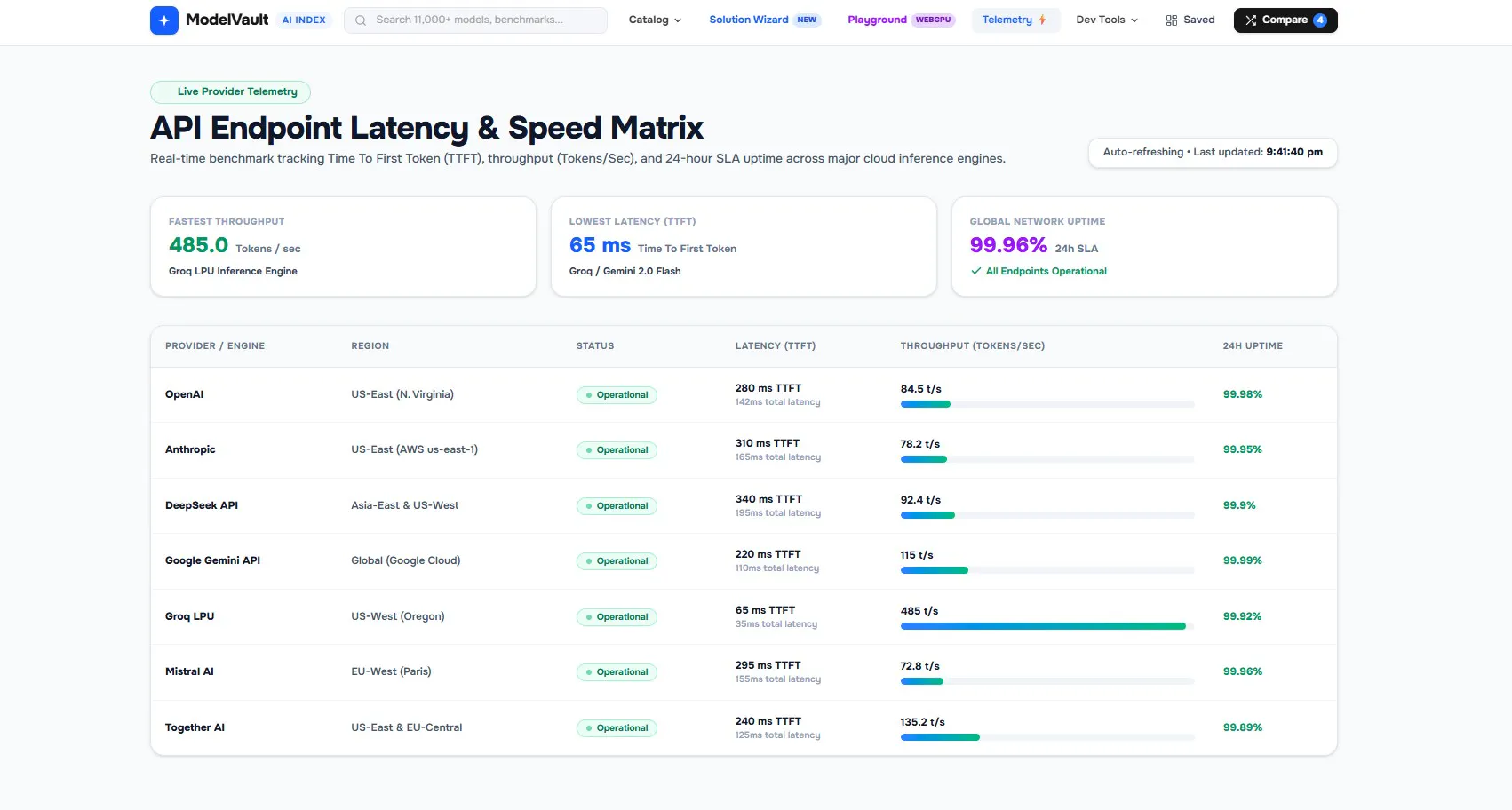Select the Anthropic provider name
Image resolution: width=1512 pixels, height=810 pixels.
point(190,449)
